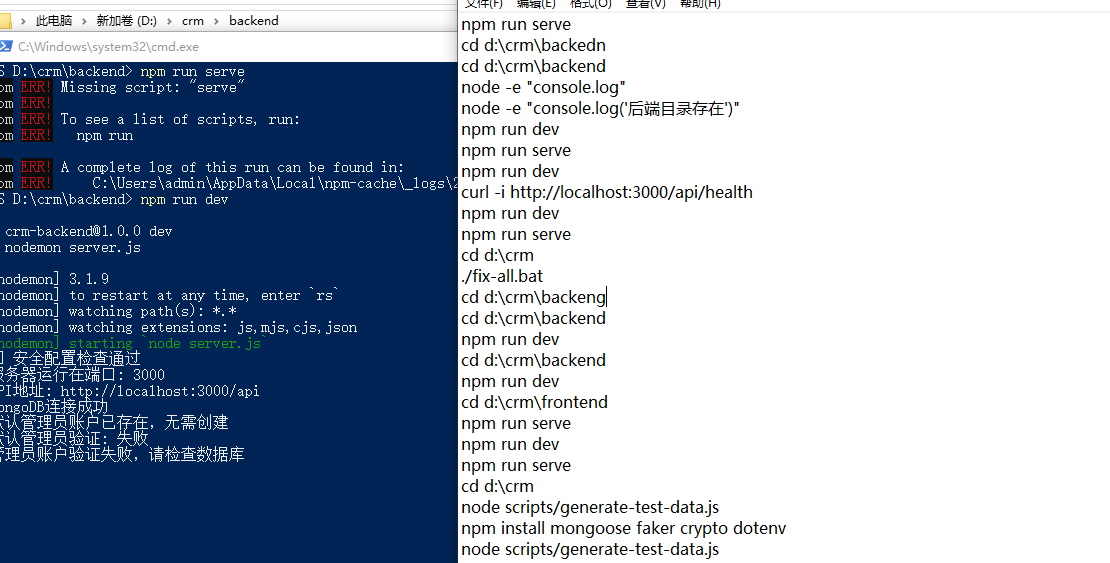Screen dimensions: 1110x563
Task: Open the 编辑(E) menu in Notepad
Action: click(x=537, y=4)
